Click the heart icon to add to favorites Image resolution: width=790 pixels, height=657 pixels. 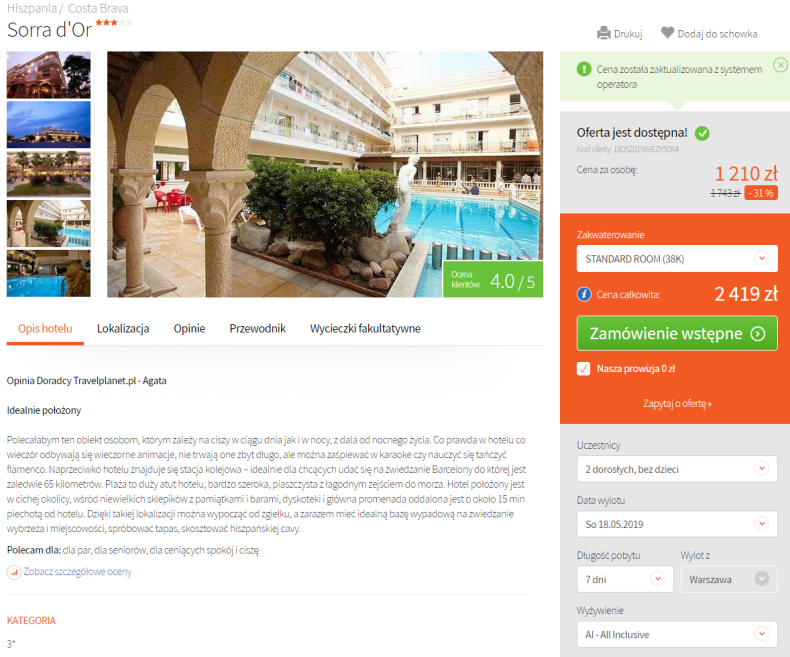[668, 33]
